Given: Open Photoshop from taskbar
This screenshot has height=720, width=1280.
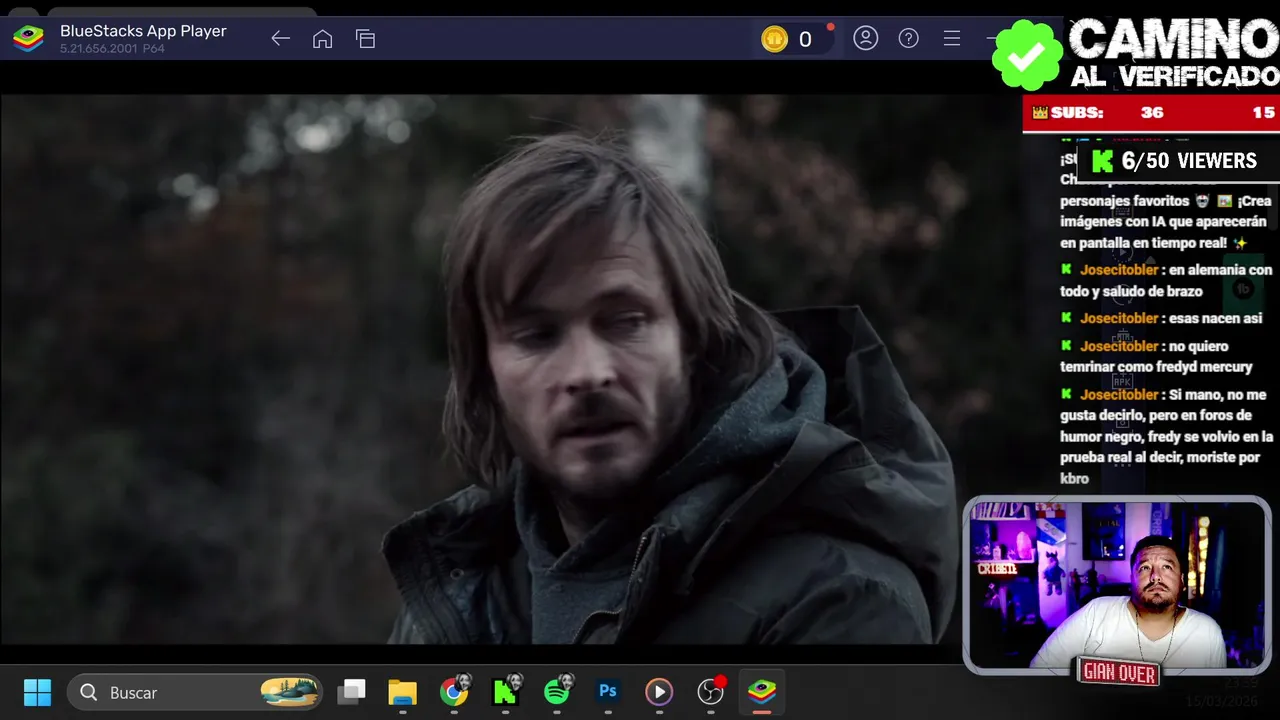Looking at the screenshot, I should click(x=607, y=691).
